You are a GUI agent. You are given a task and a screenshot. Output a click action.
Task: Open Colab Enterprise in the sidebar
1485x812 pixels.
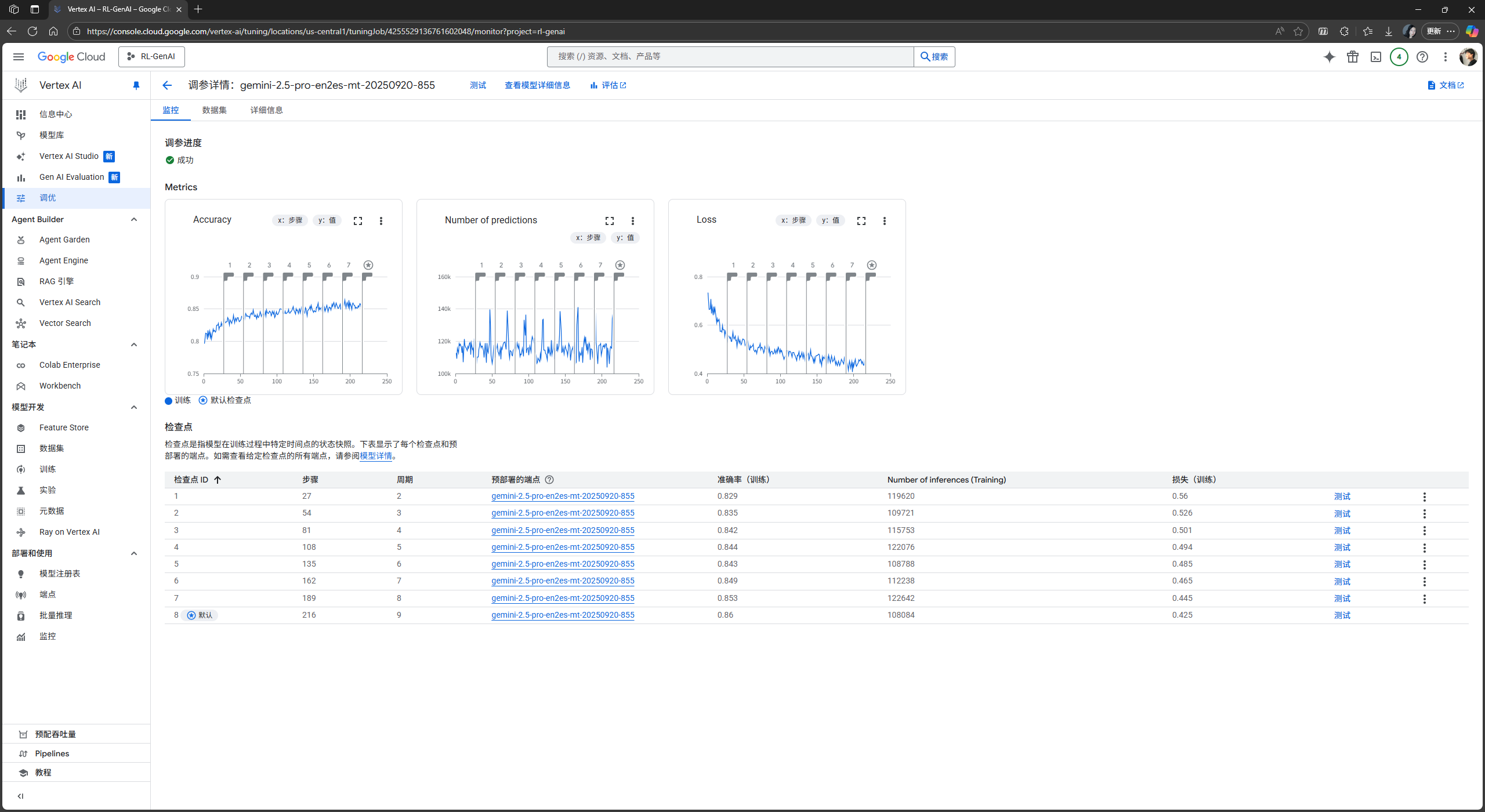(x=77, y=365)
